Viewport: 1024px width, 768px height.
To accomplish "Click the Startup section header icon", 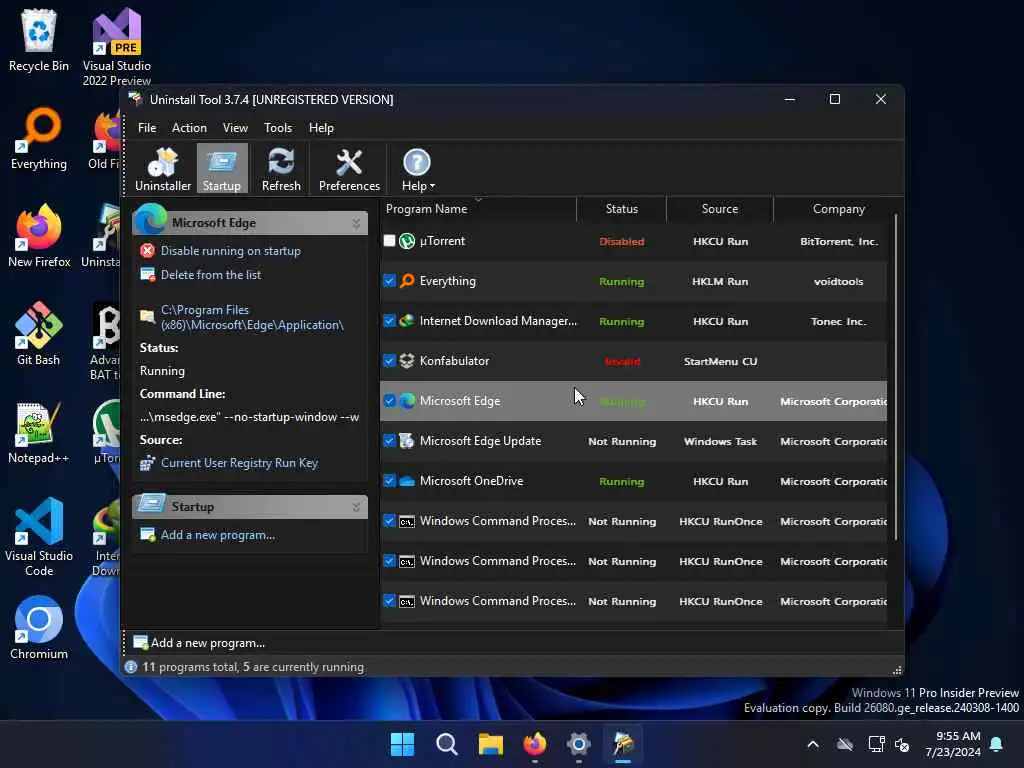I will pos(152,504).
